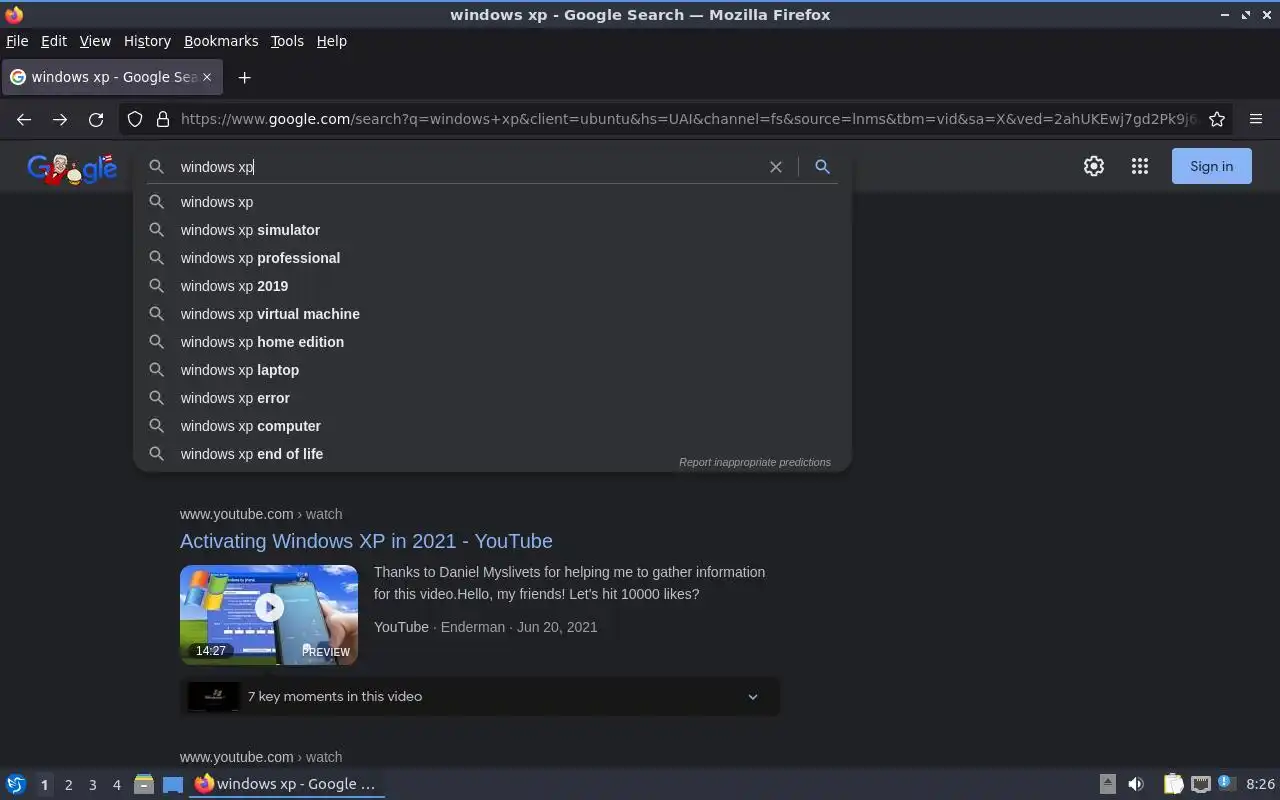1280x800 pixels.
Task: Open Google apps grid
Action: pos(1140,166)
